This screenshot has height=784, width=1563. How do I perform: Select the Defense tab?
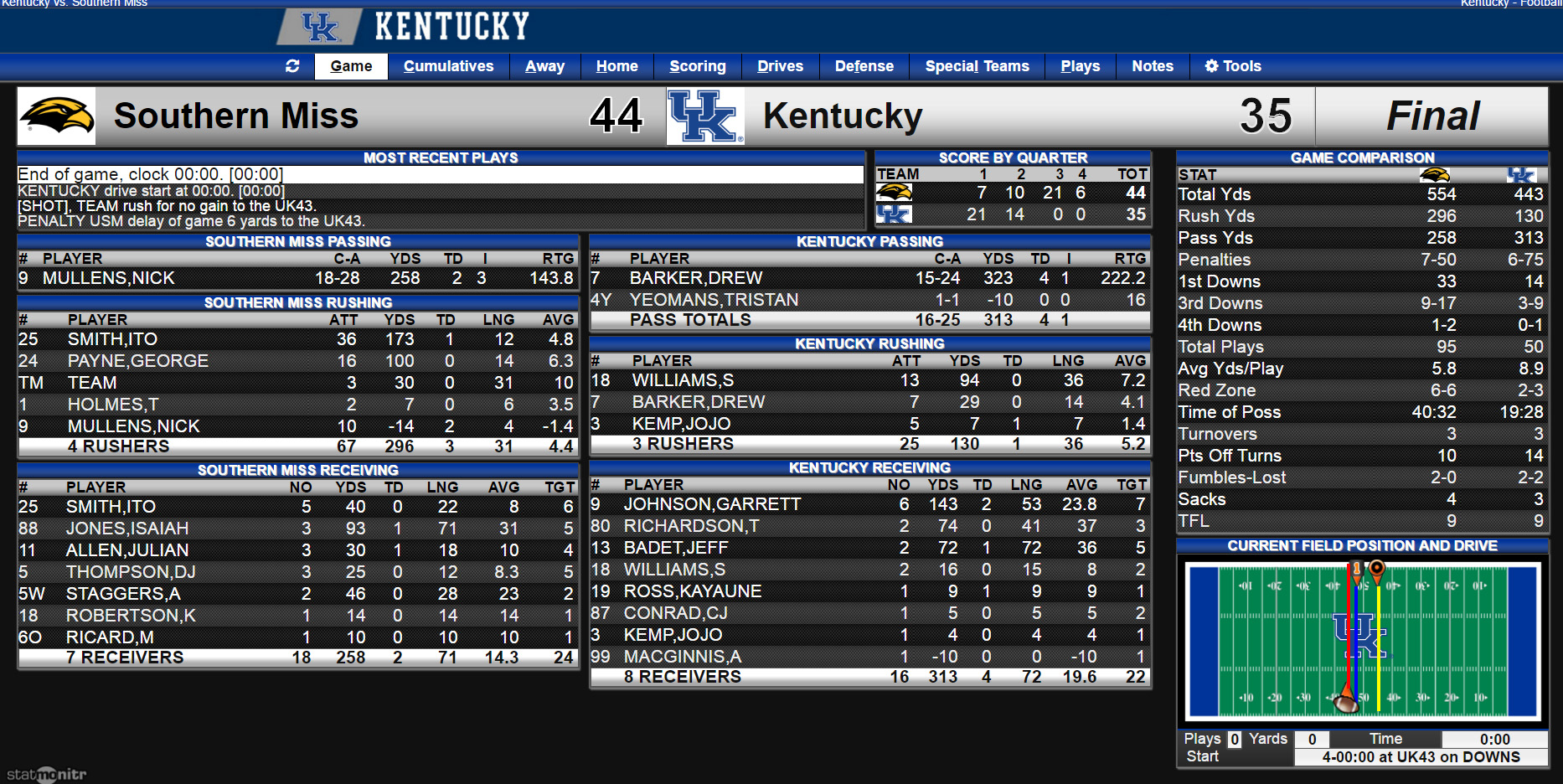tap(864, 66)
